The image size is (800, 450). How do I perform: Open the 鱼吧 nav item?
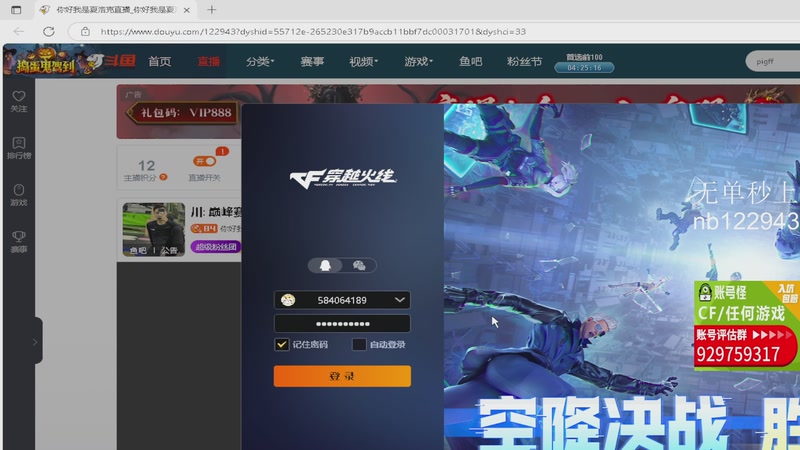coord(470,61)
